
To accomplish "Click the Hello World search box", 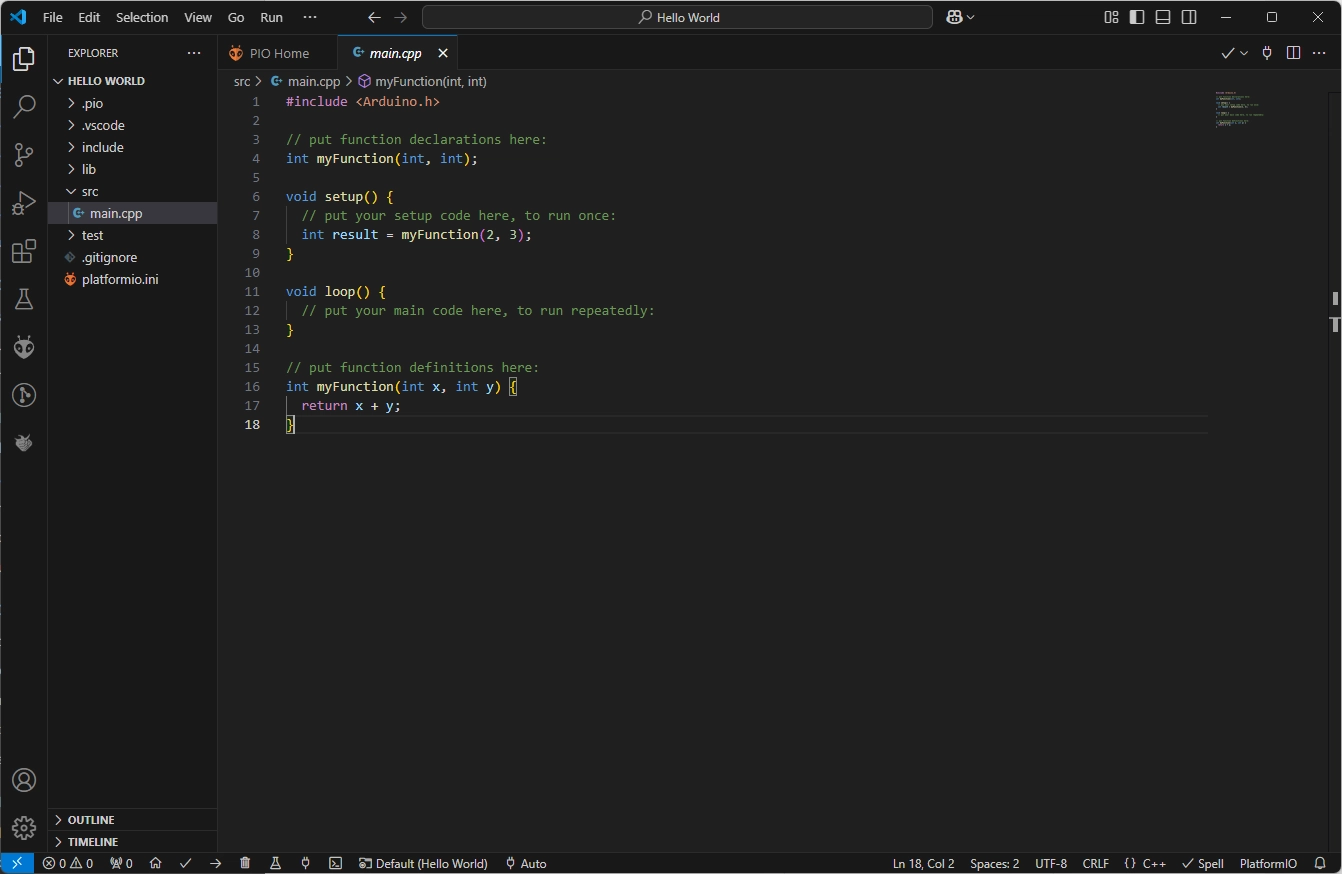I will 677,17.
